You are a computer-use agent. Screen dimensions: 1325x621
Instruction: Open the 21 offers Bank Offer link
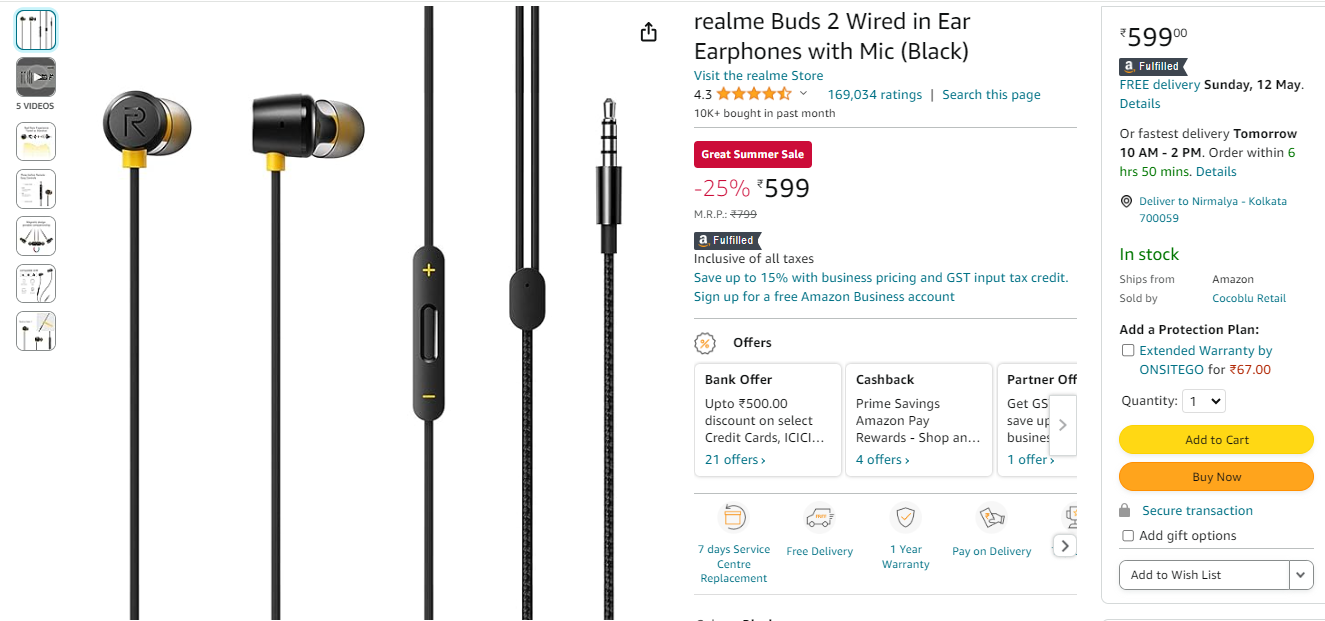click(x=735, y=460)
